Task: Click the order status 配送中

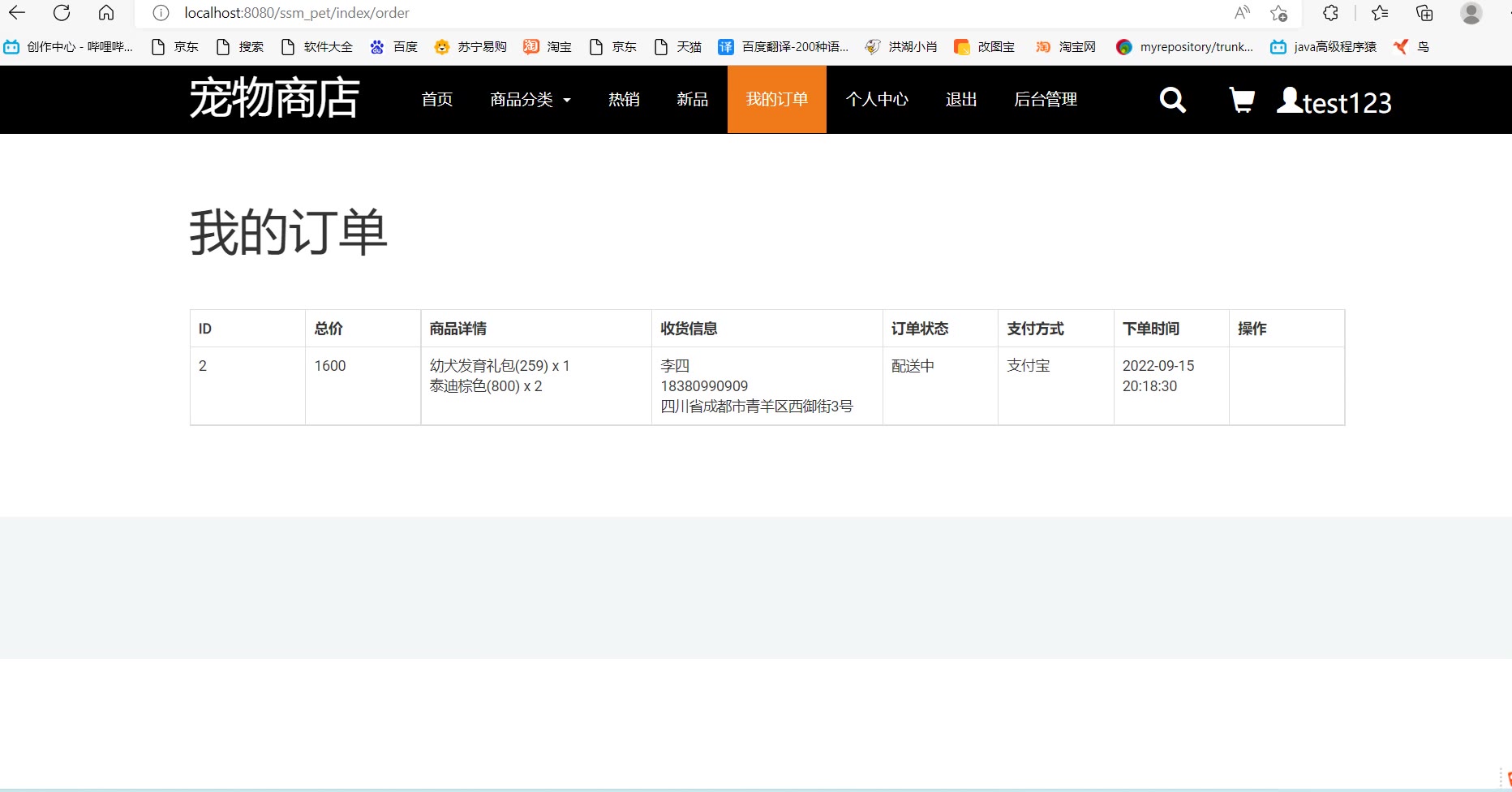Action: click(x=913, y=366)
